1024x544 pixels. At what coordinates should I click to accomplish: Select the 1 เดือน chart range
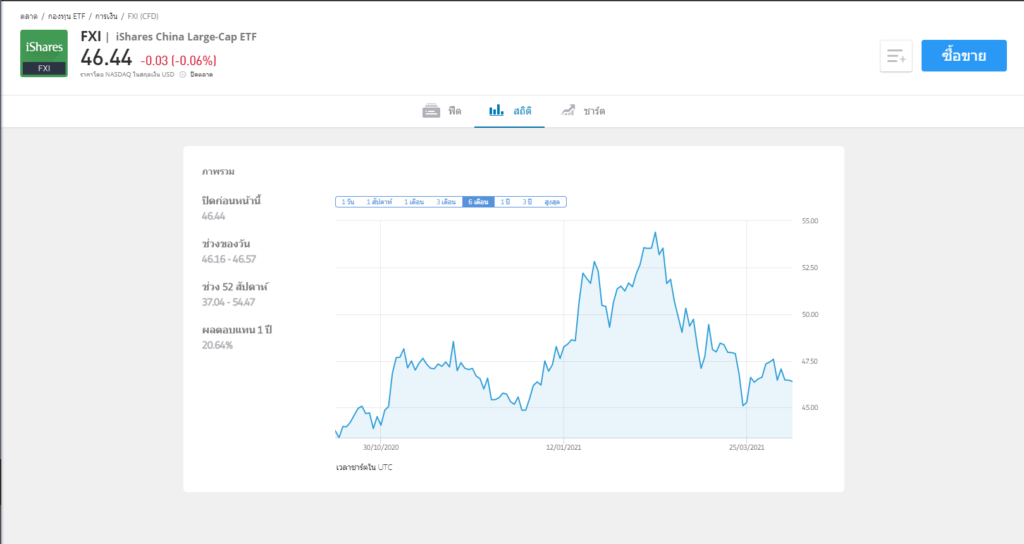pos(414,202)
